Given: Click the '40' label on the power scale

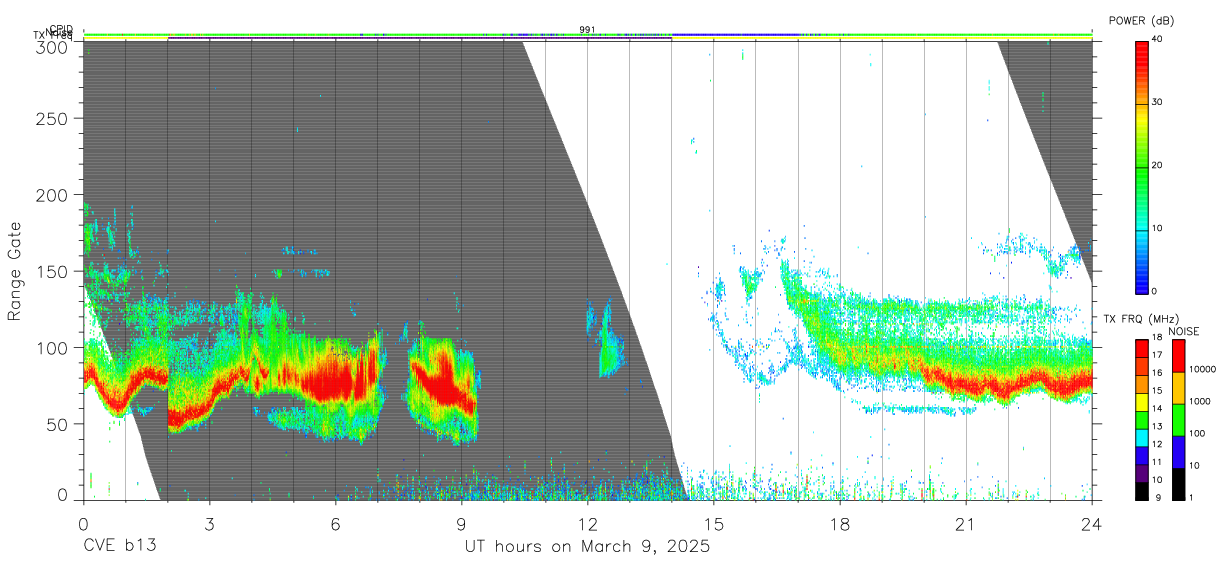Looking at the screenshot, I should [x=1156, y=39].
